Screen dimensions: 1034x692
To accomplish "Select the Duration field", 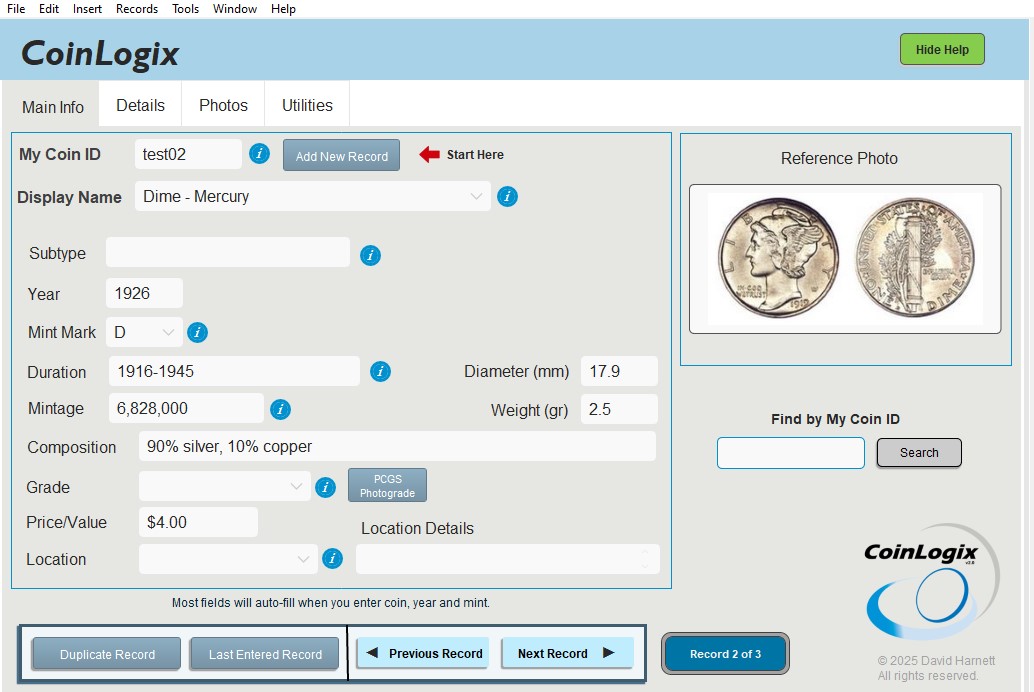I will click(x=234, y=371).
